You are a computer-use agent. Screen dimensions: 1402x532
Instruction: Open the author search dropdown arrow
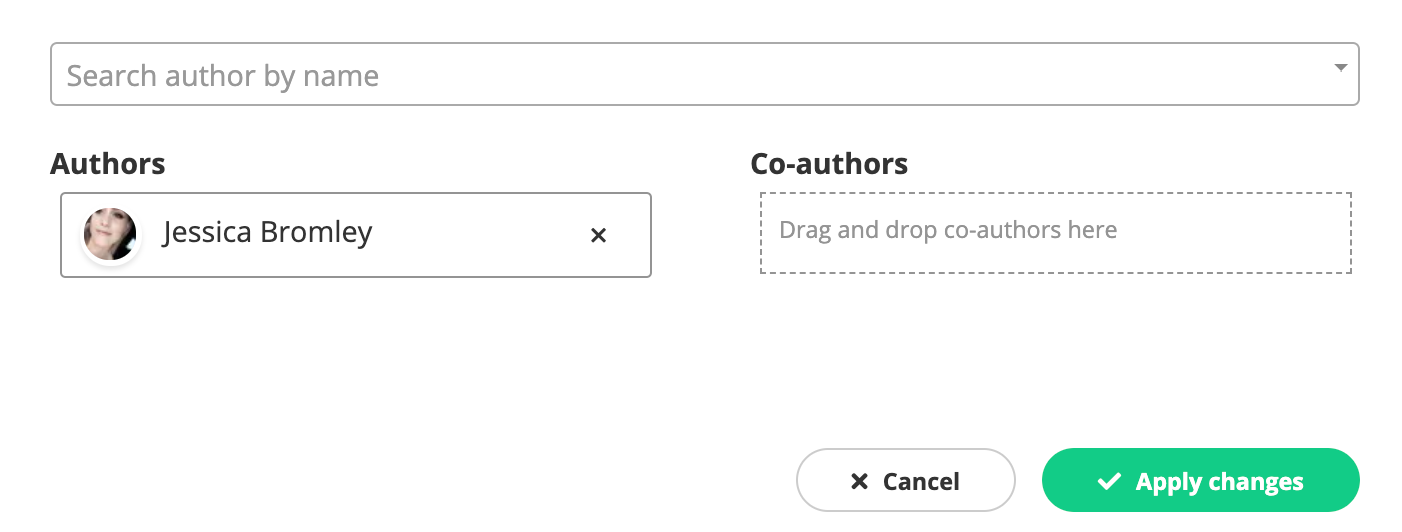tap(1341, 68)
